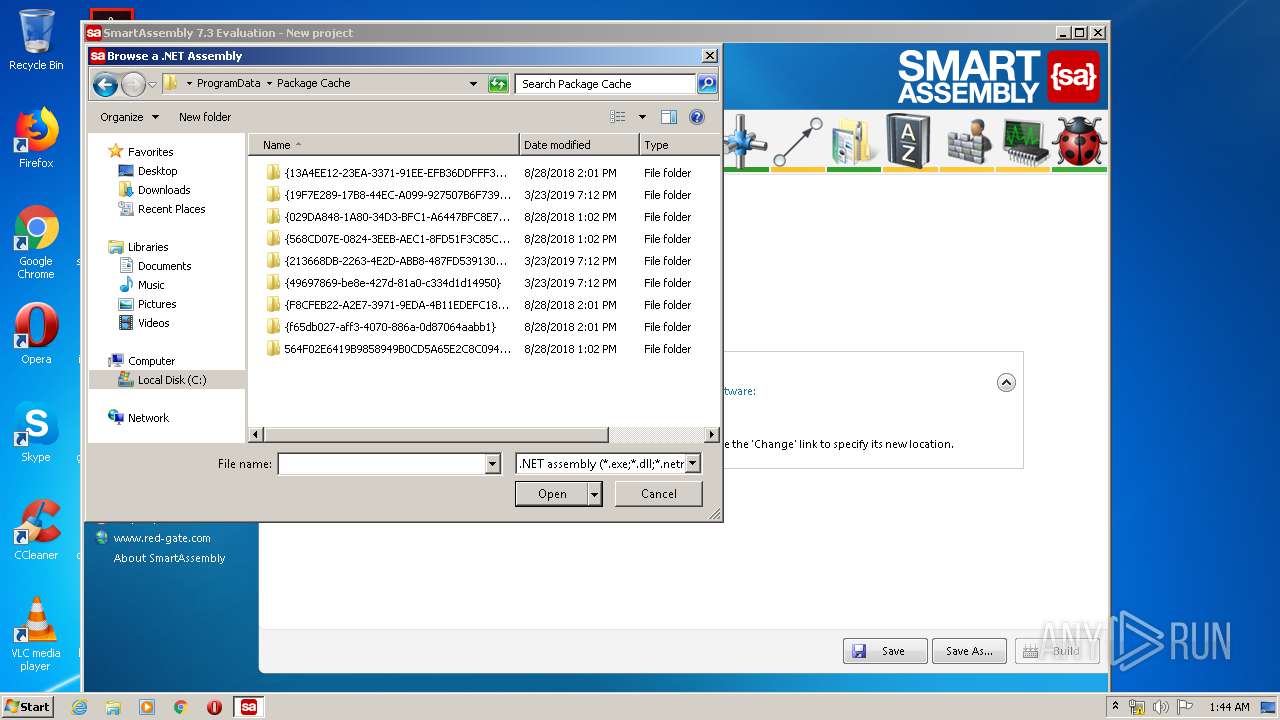Click the merging pipes icon in SmartAssembly toolbar

pyautogui.click(x=745, y=141)
